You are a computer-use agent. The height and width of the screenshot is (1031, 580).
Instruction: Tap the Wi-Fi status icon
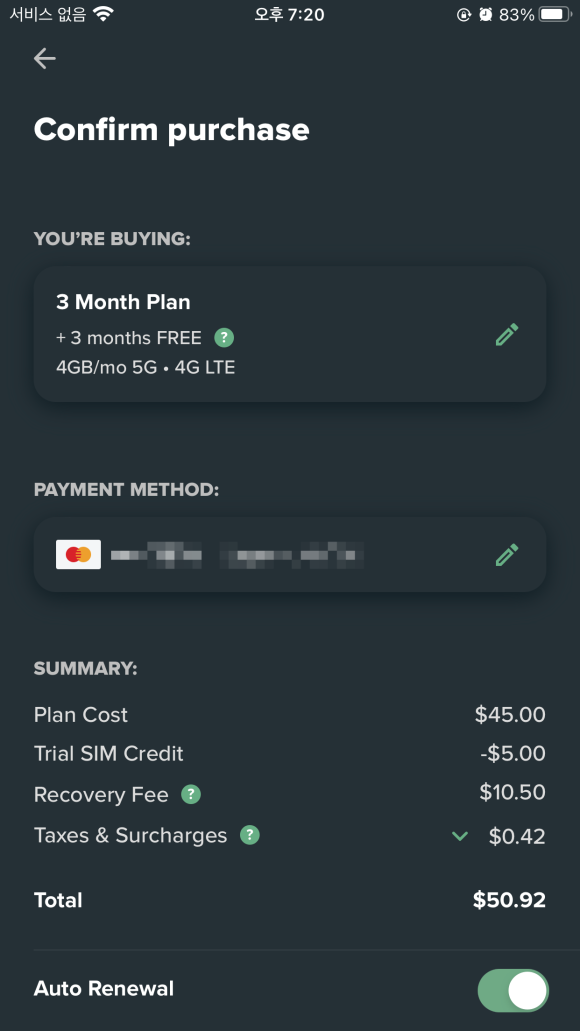click(x=104, y=14)
